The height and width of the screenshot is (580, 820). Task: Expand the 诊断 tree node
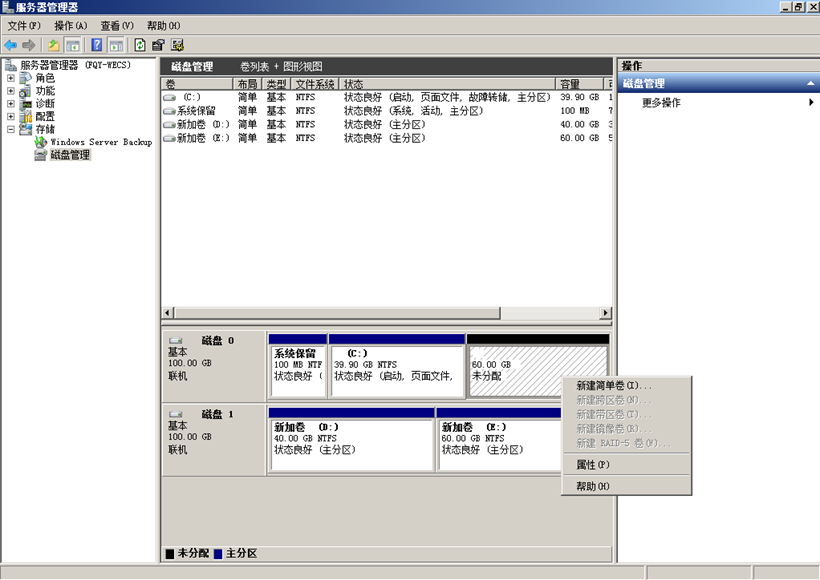(x=11, y=104)
